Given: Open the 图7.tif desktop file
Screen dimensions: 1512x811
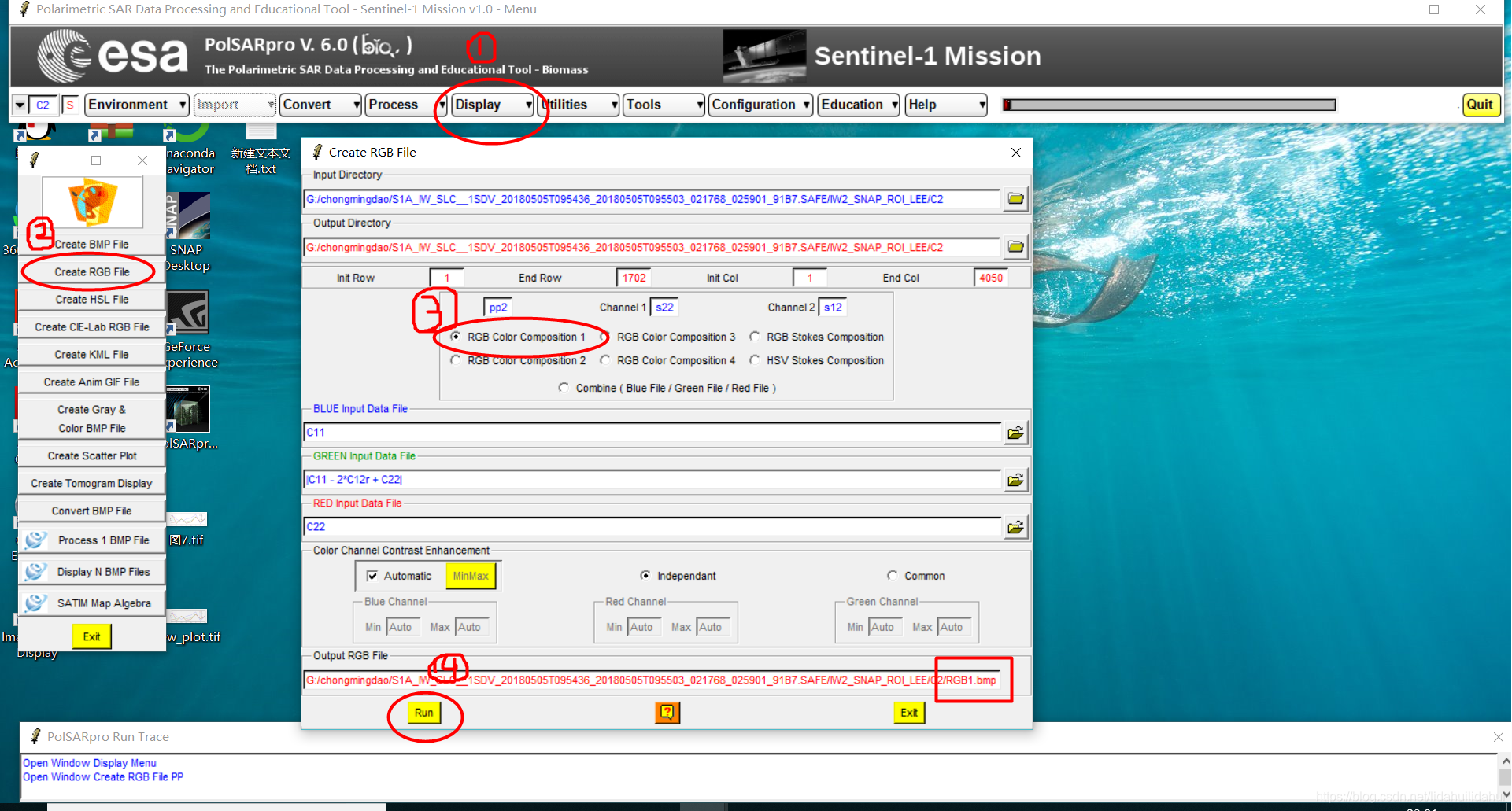Looking at the screenshot, I should [x=187, y=529].
